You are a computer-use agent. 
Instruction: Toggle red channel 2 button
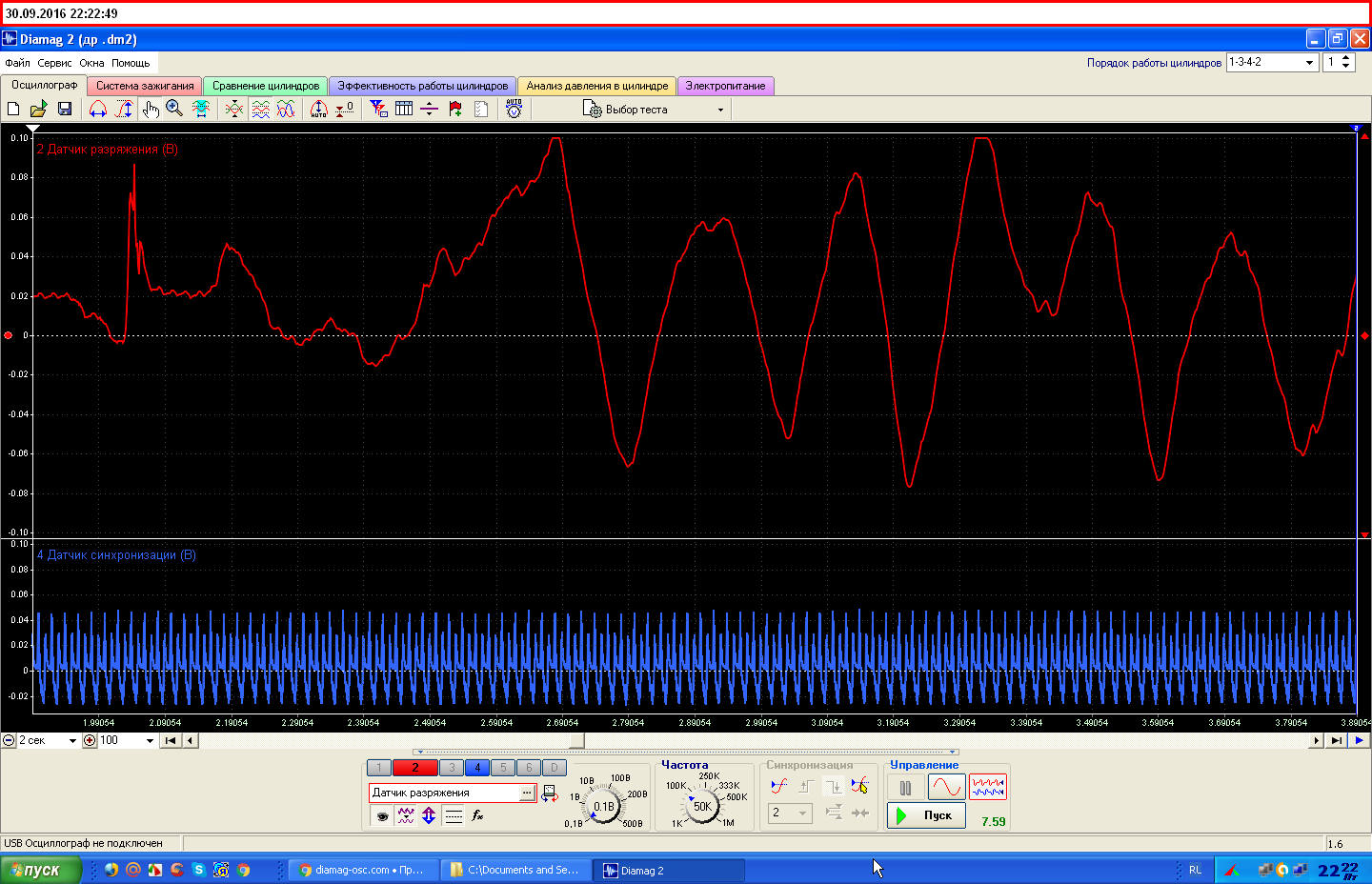coord(415,767)
